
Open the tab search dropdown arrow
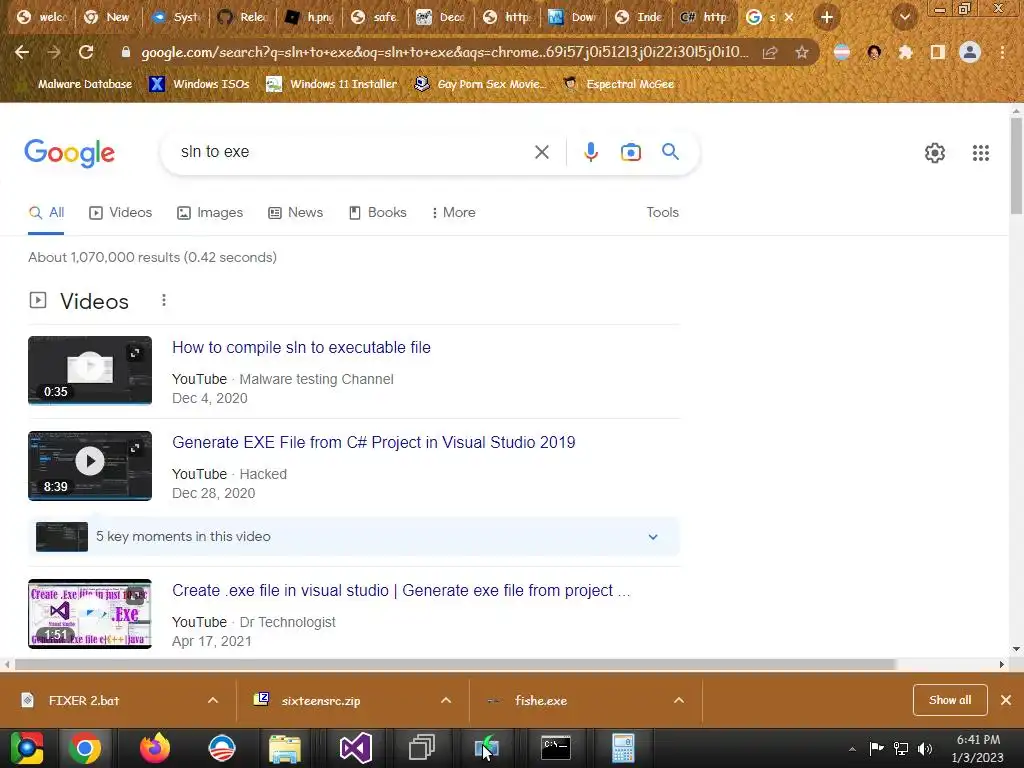tap(904, 17)
